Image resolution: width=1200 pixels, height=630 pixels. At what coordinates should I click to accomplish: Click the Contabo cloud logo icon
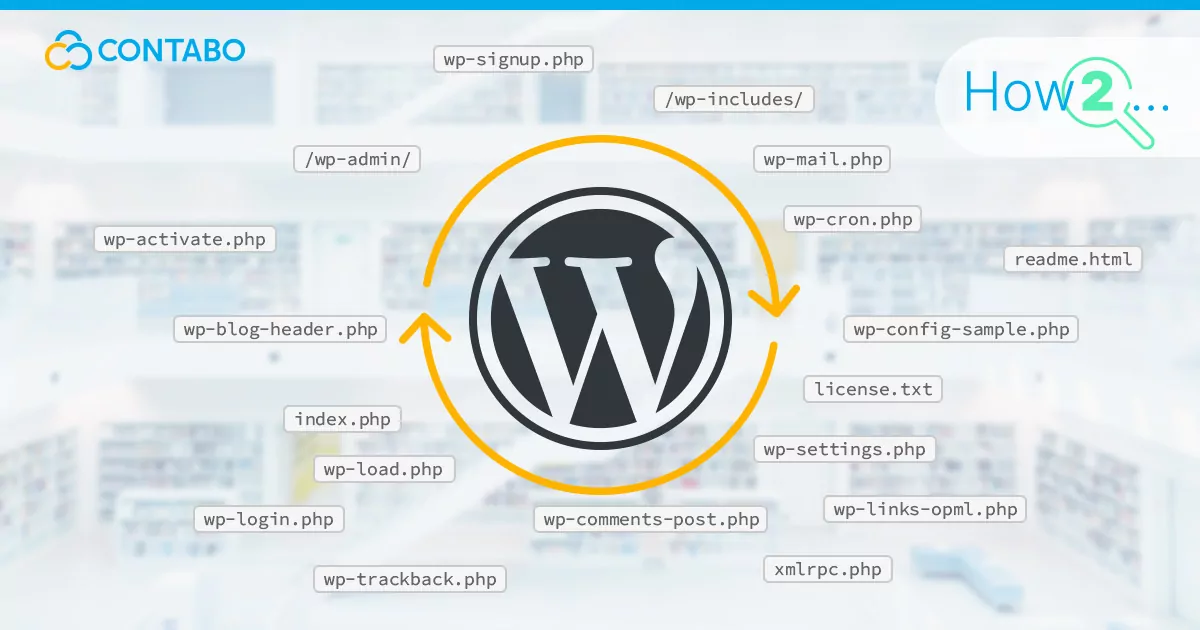coord(68,50)
